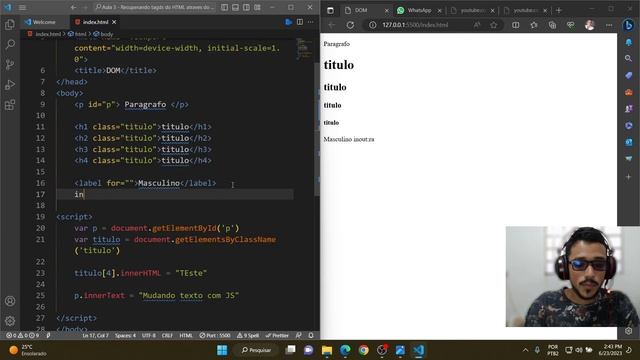Screen dimensions: 640x360
Task: Change the language mode via HTML
Action: [x=186, y=336]
